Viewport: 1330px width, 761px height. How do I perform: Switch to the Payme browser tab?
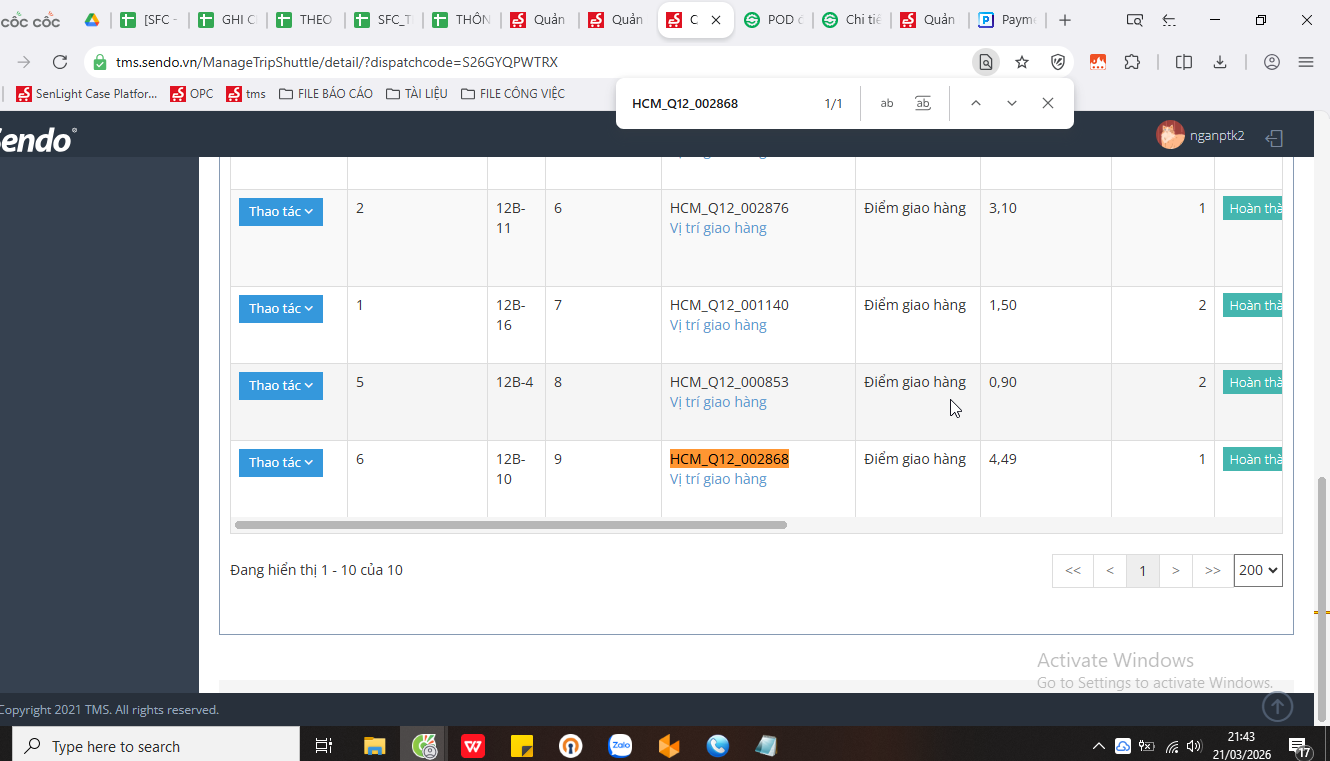coord(1007,20)
